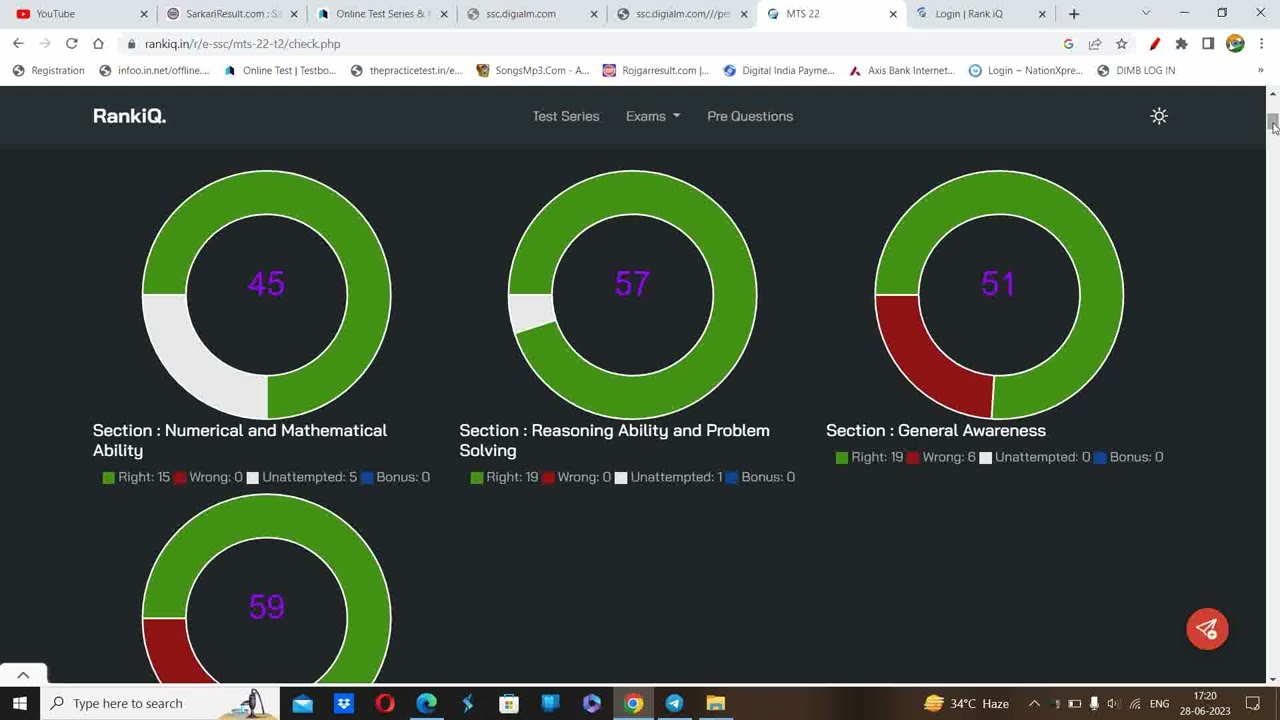This screenshot has height=720, width=1280.
Task: Open Opera browser from taskbar
Action: point(385,704)
